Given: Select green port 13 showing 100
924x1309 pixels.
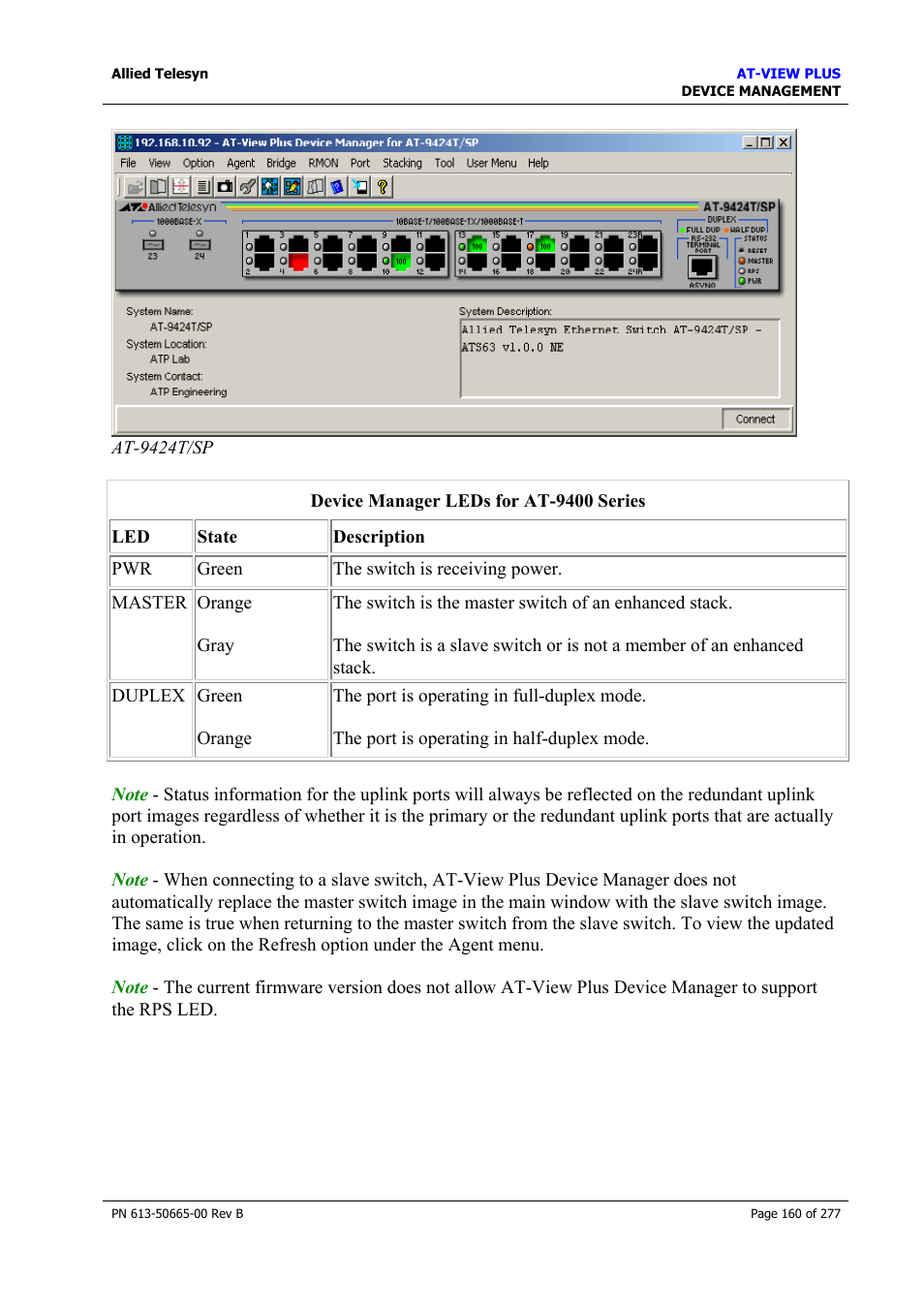Looking at the screenshot, I should coord(477,245).
